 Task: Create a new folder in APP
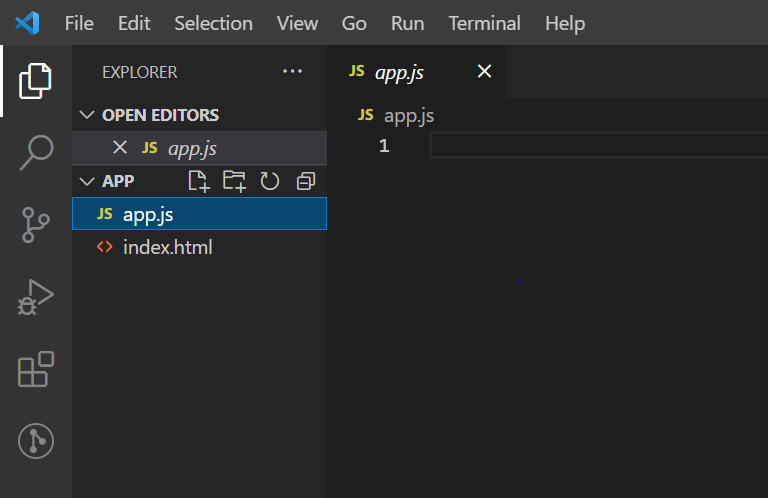[234, 181]
